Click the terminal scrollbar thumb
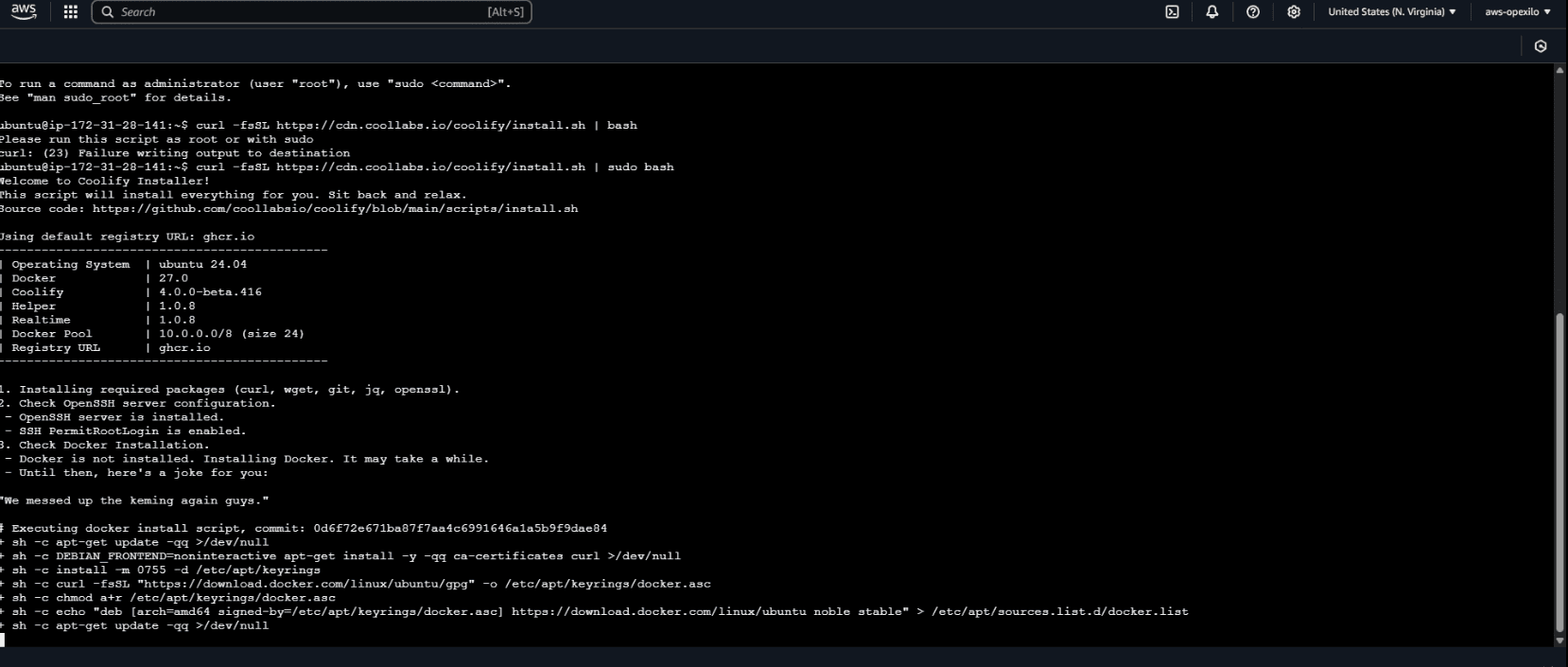 click(x=1559, y=473)
